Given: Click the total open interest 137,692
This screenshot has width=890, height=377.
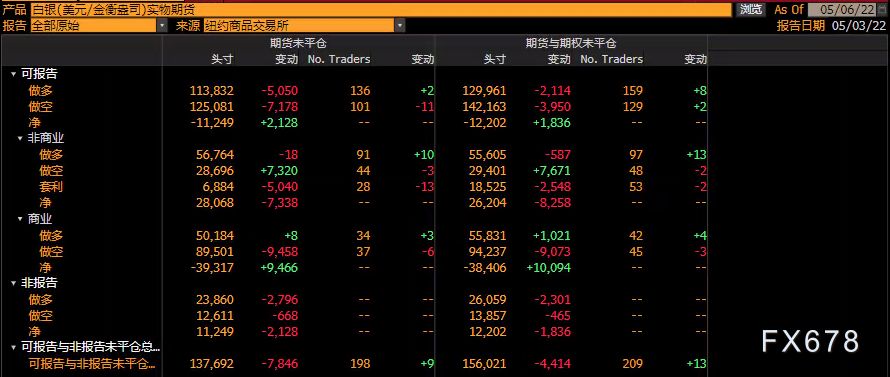Looking at the screenshot, I should click(212, 364).
